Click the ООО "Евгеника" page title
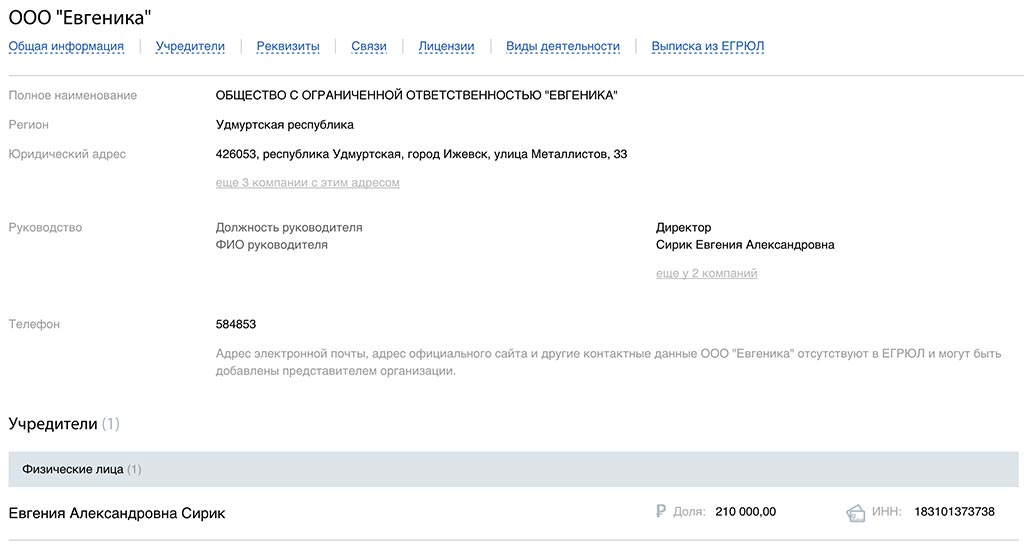Image resolution: width=1024 pixels, height=557 pixels. click(80, 18)
